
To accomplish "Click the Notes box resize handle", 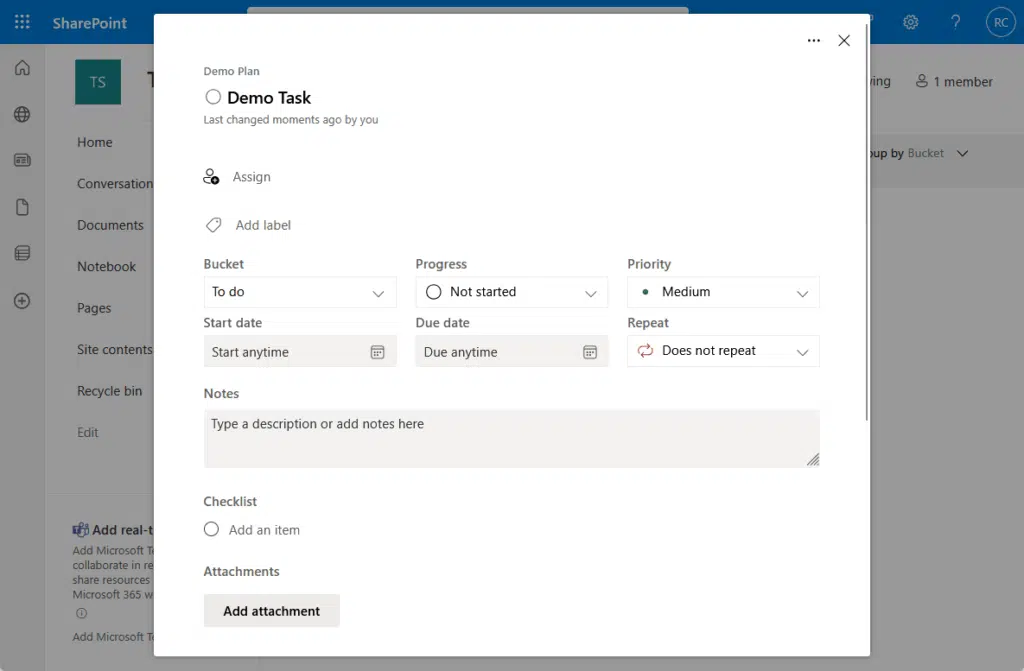I will point(812,460).
